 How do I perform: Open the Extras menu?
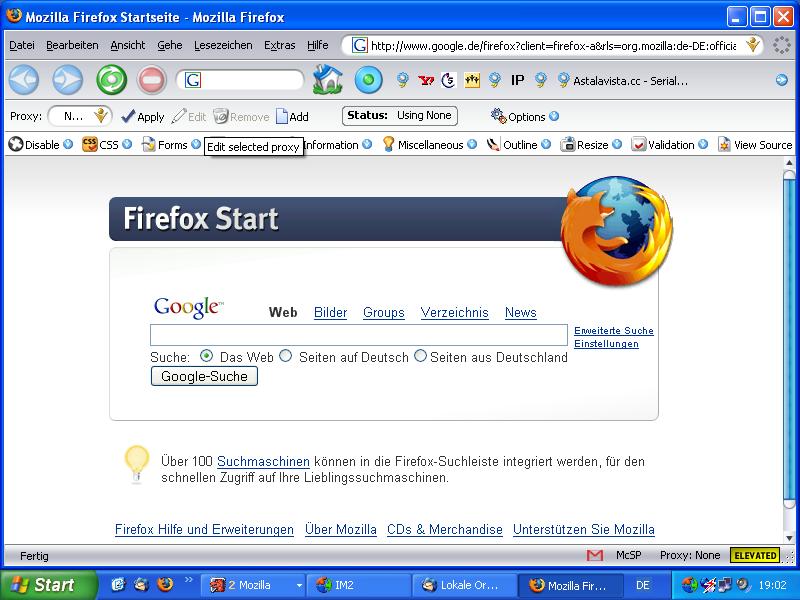[x=280, y=45]
